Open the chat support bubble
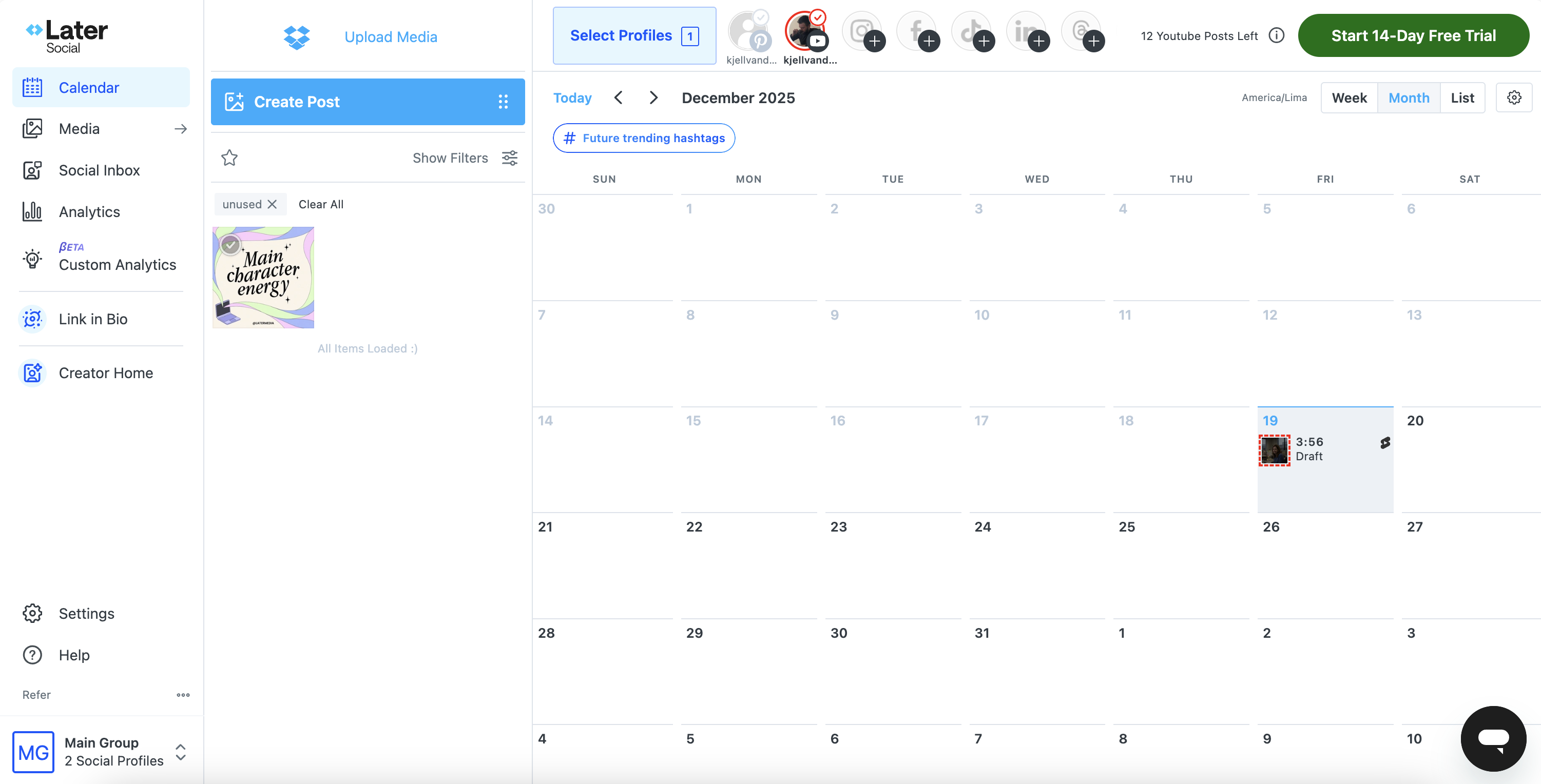The width and height of the screenshot is (1541, 784). [1493, 738]
